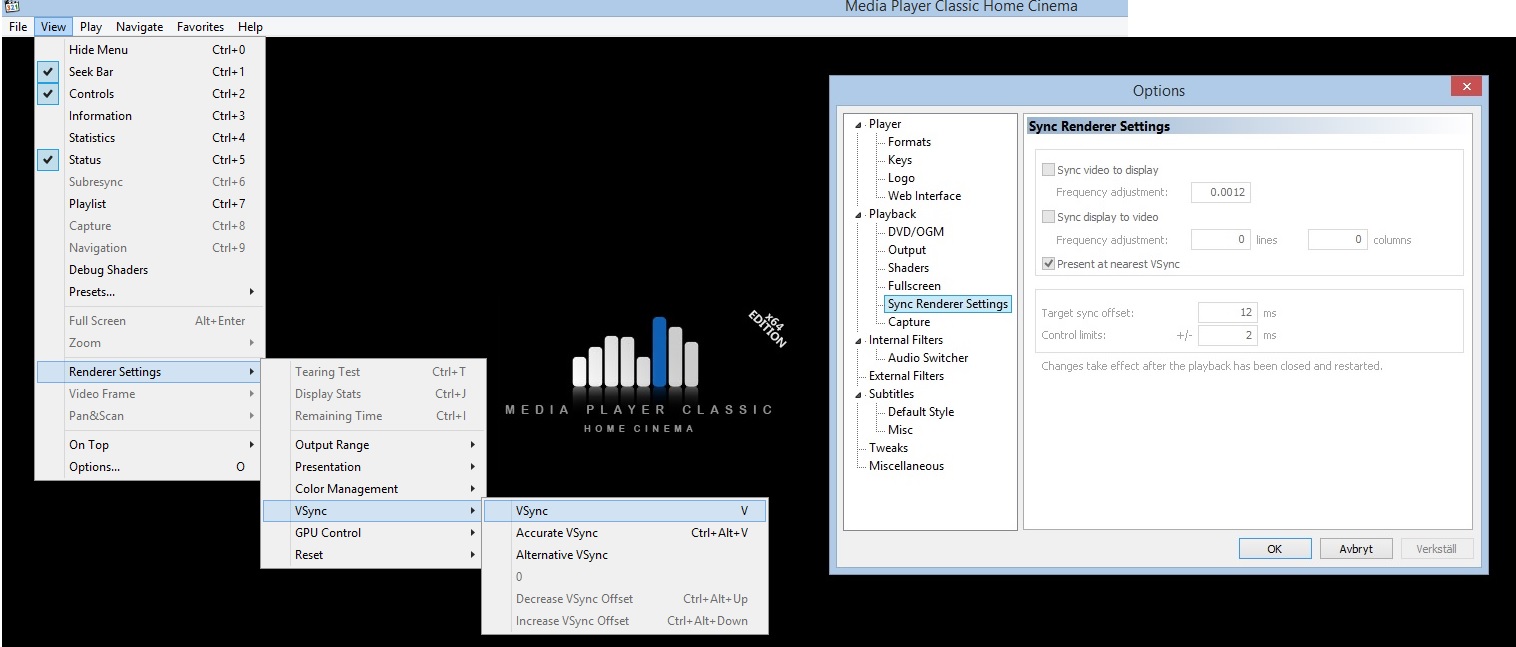The image size is (1516, 647).
Task: Toggle the Statistics panel item
Action: point(150,138)
